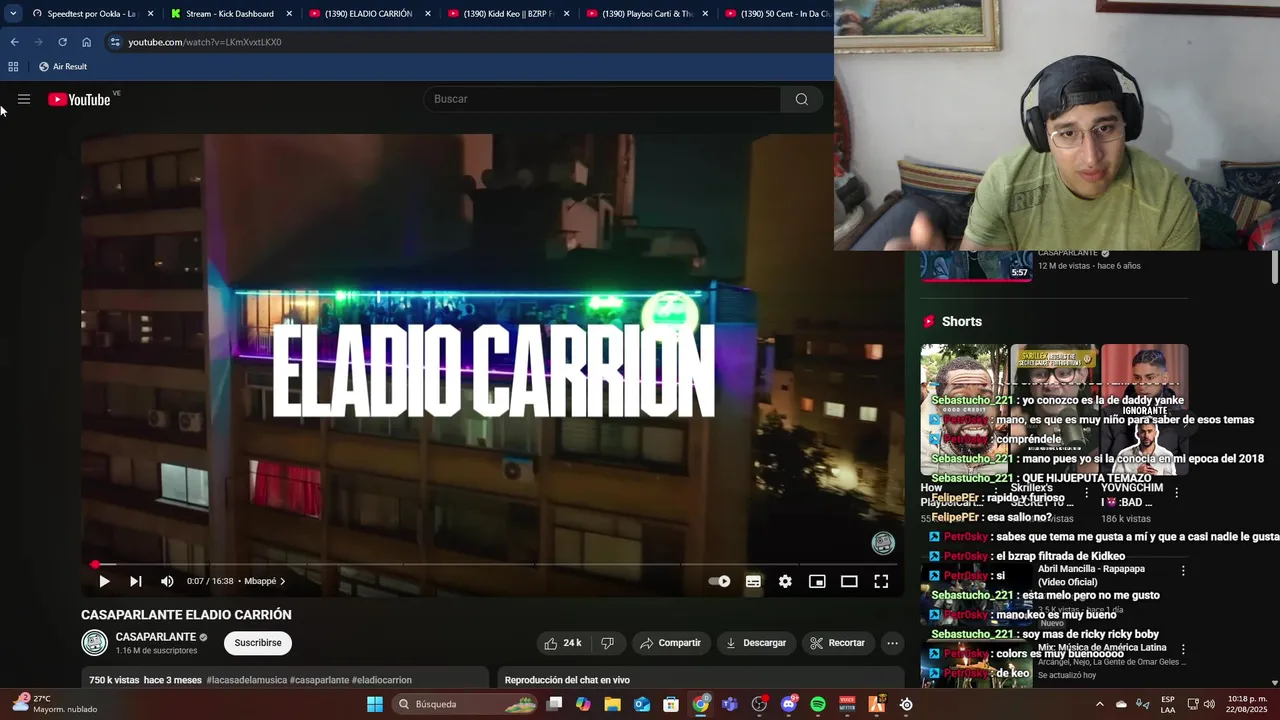Open the CASAPARLANTE channel avatar
This screenshot has width=1280, height=720.
[x=94, y=643]
